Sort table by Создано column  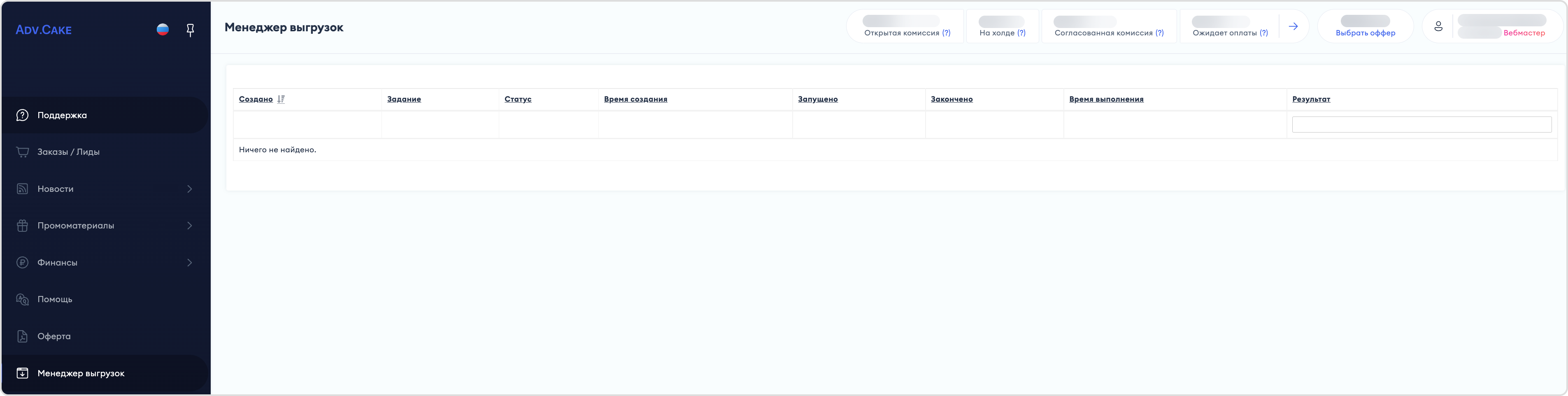pyautogui.click(x=256, y=99)
